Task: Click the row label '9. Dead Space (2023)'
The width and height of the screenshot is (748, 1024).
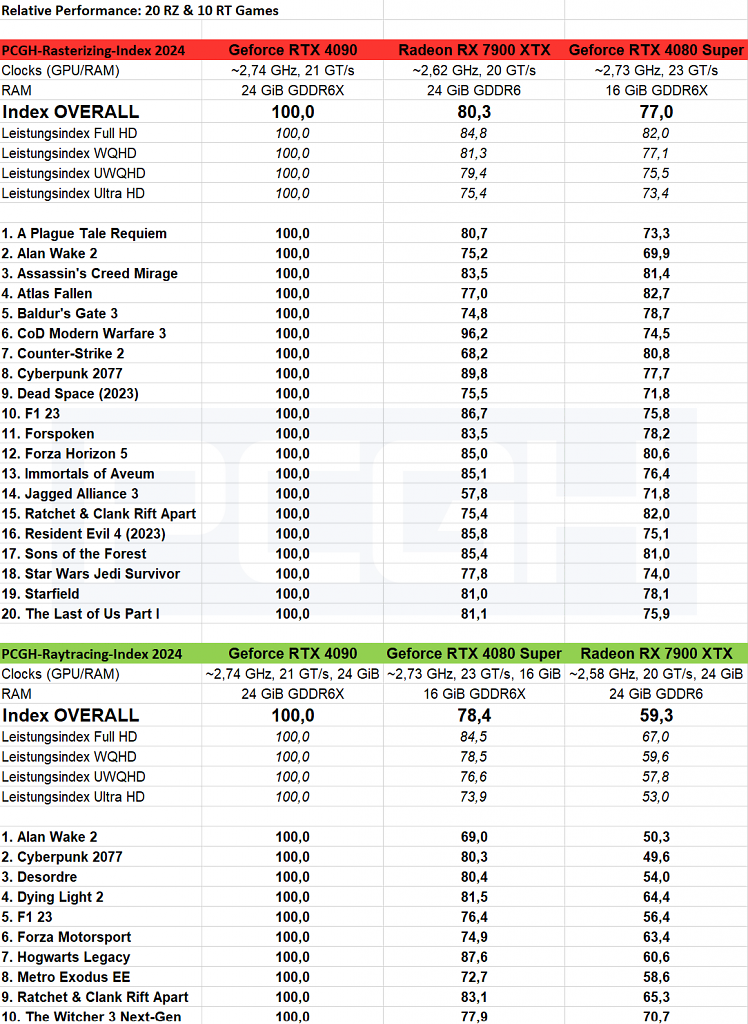Action: 70,394
